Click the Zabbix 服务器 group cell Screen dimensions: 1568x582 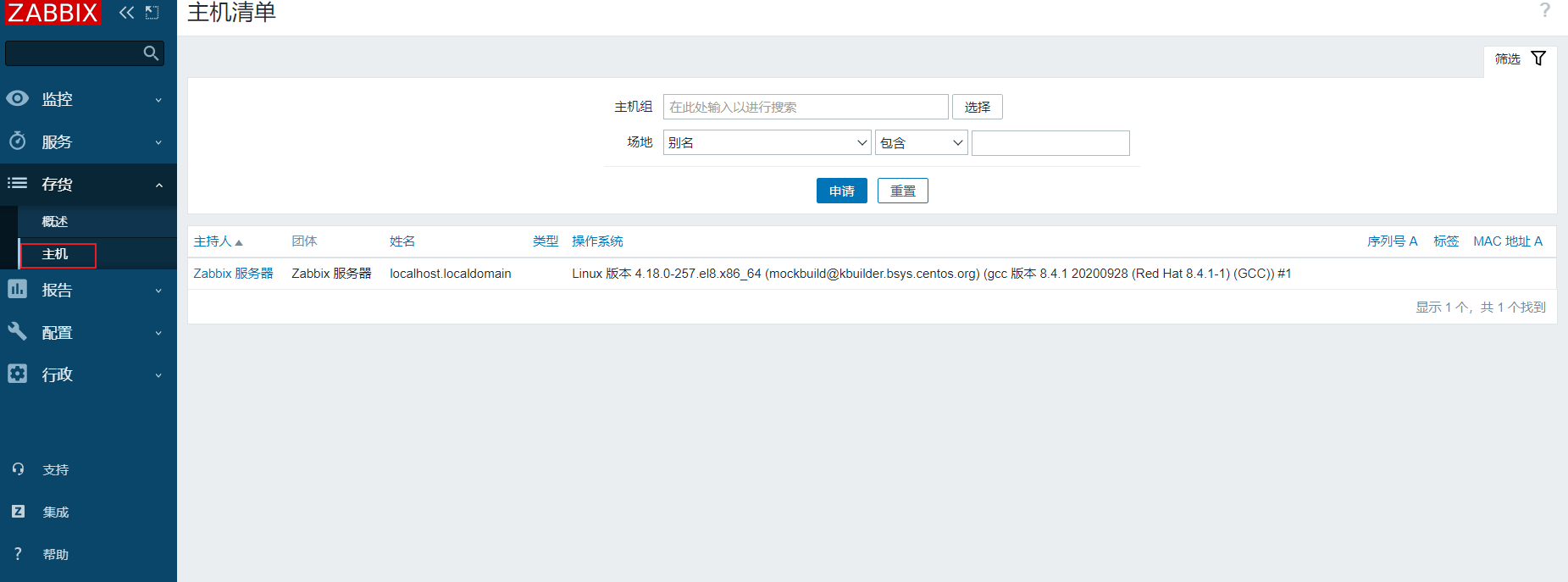coord(331,274)
